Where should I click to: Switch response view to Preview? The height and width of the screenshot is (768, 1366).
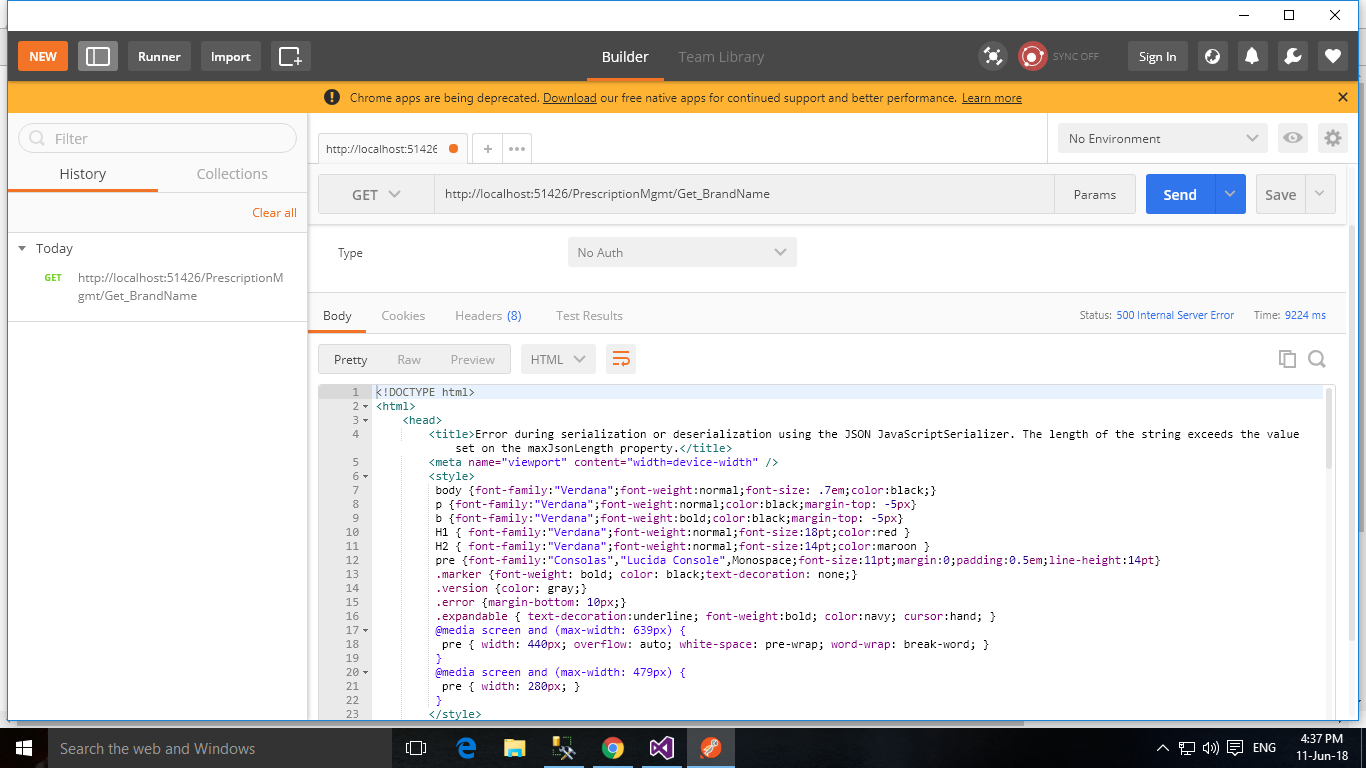(x=473, y=360)
